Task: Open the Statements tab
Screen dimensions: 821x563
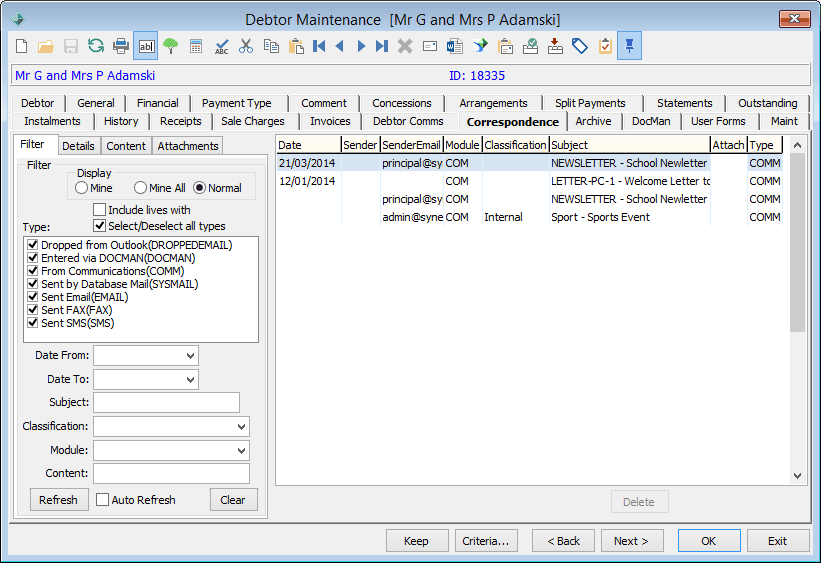Action: pyautogui.click(x=684, y=103)
